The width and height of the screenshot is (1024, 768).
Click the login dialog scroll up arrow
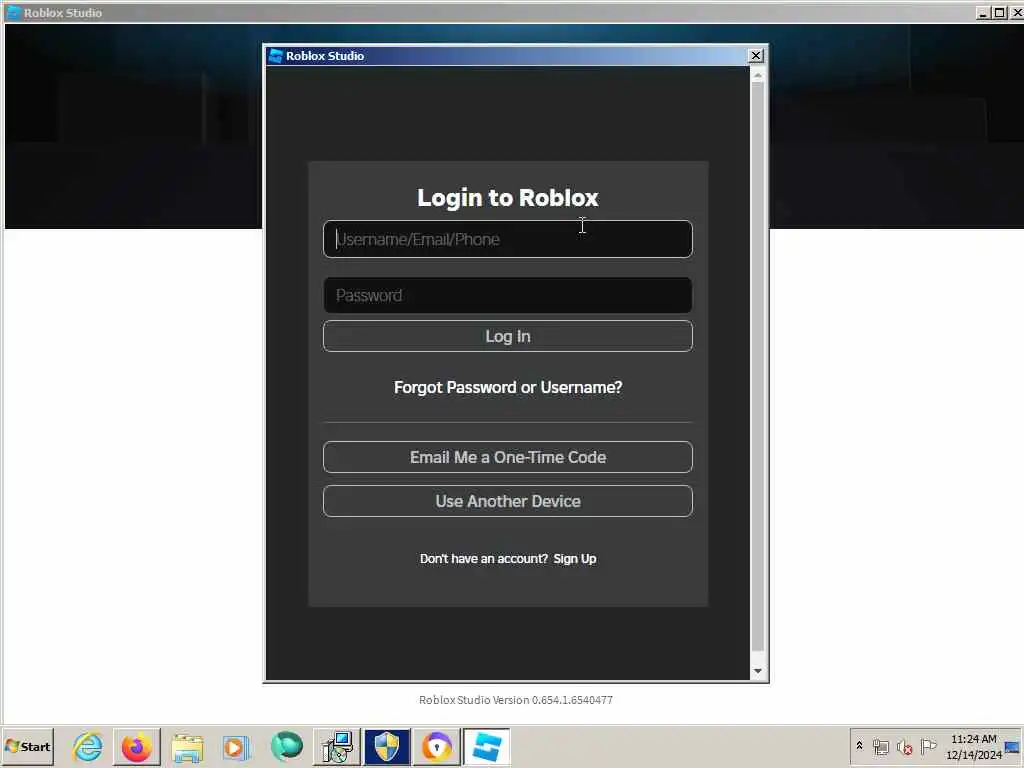pos(758,75)
